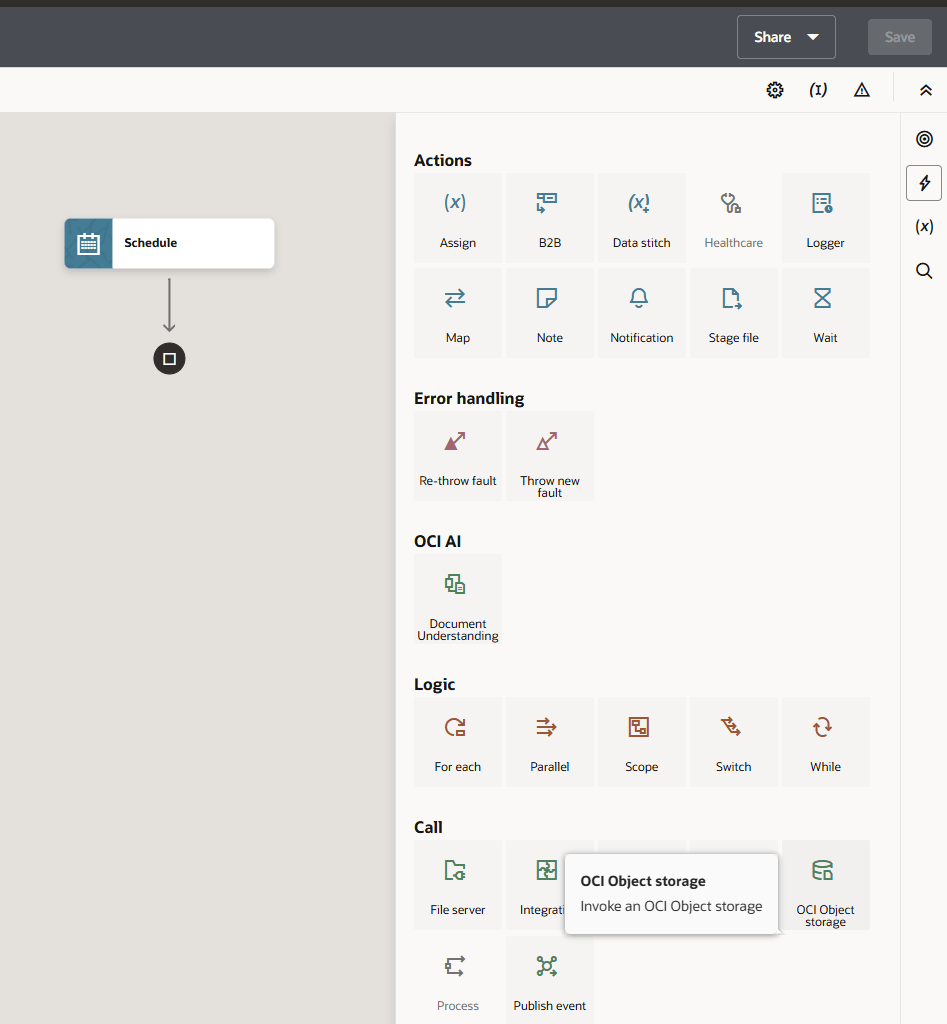The image size is (947, 1024).
Task: Choose the Data stitch action
Action: tap(641, 218)
